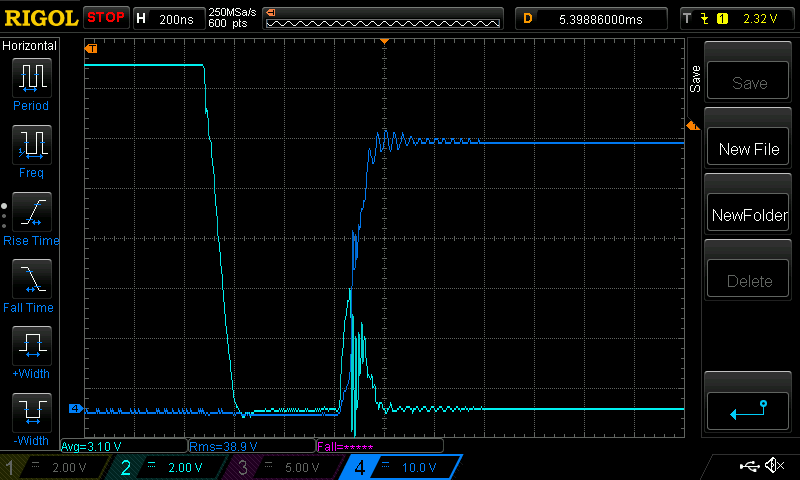Toggle channel 1 at 2.00 V
800x480 pixels.
pyautogui.click(x=57, y=467)
